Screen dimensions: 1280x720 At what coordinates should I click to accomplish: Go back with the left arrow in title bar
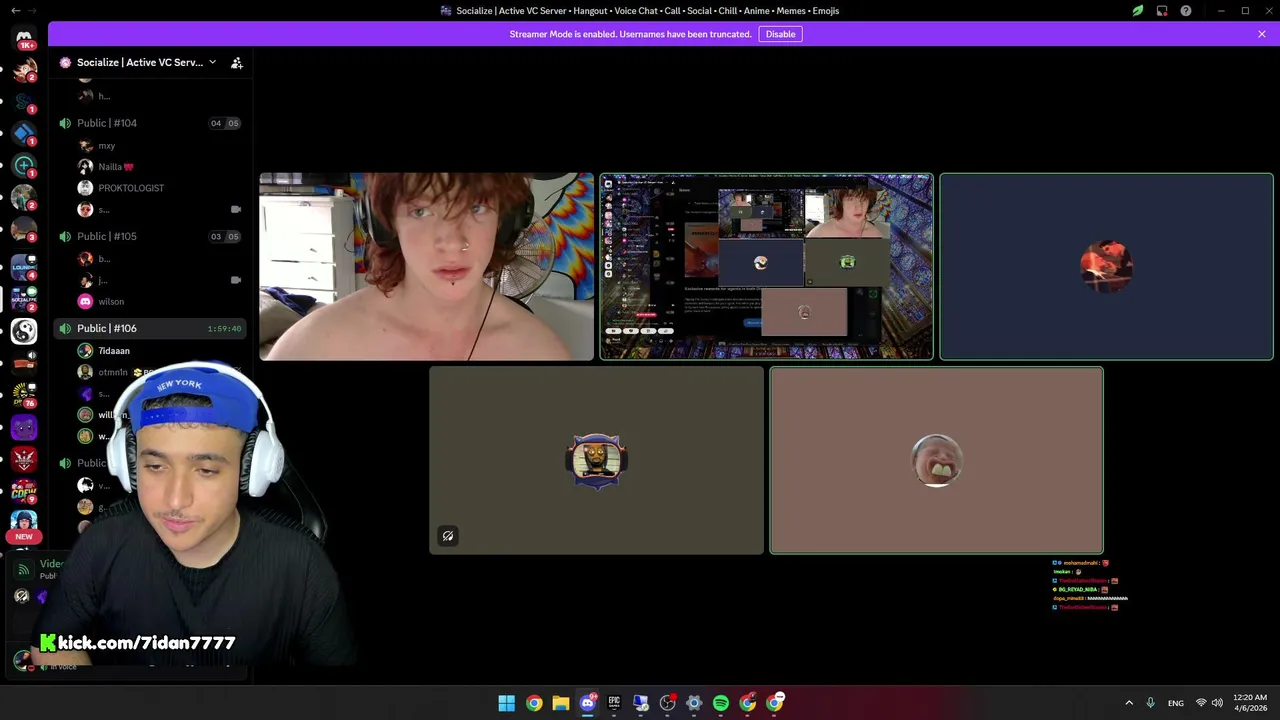tap(15, 11)
